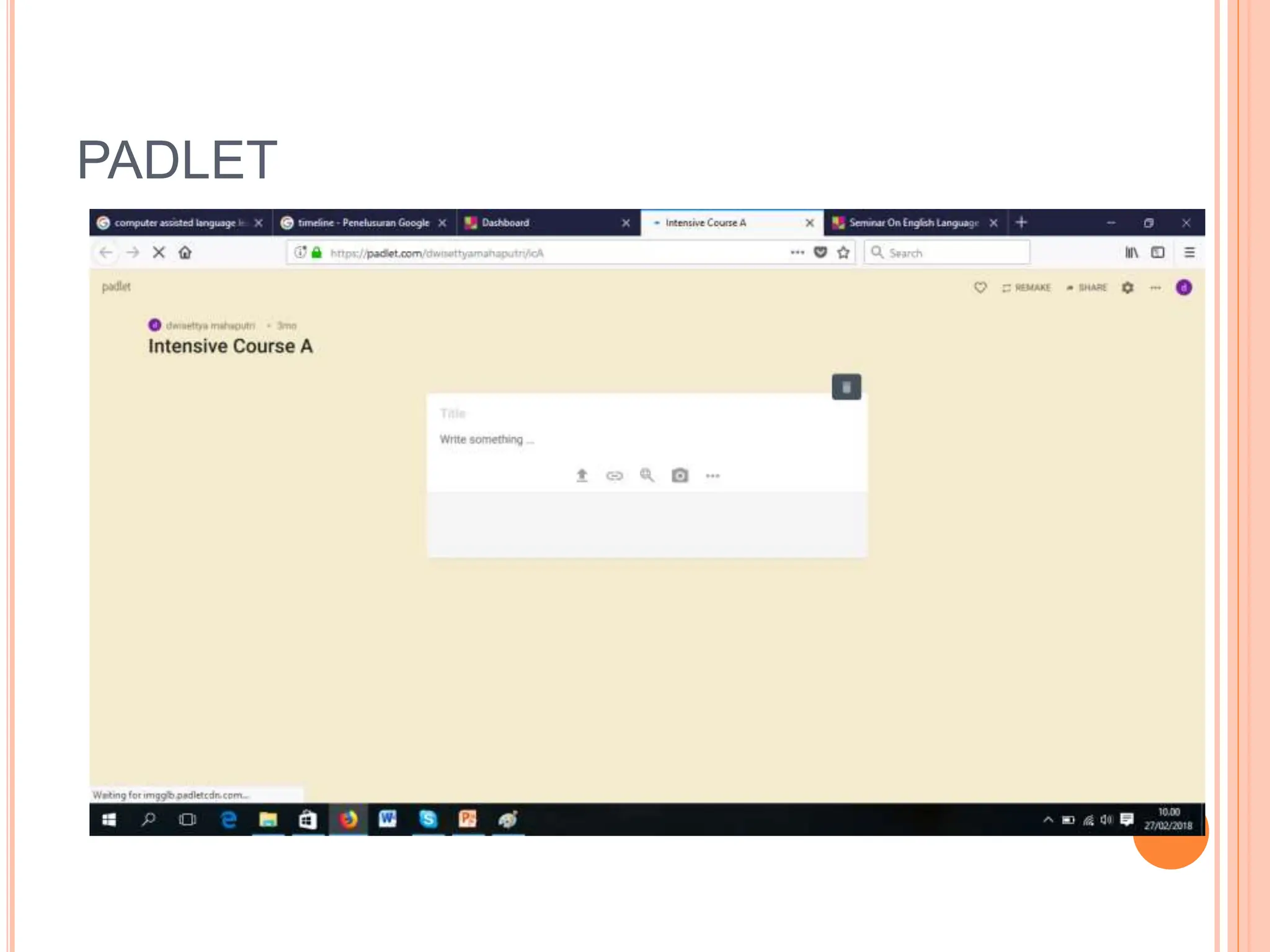Stop page loading with X button
This screenshot has width=1270, height=952.
tap(159, 252)
